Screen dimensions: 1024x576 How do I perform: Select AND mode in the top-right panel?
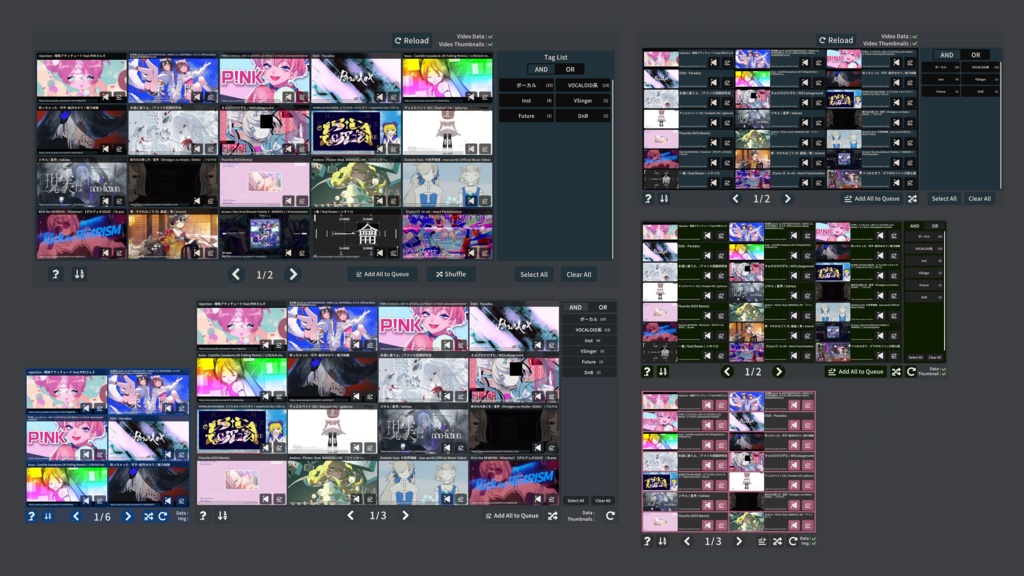[947, 55]
